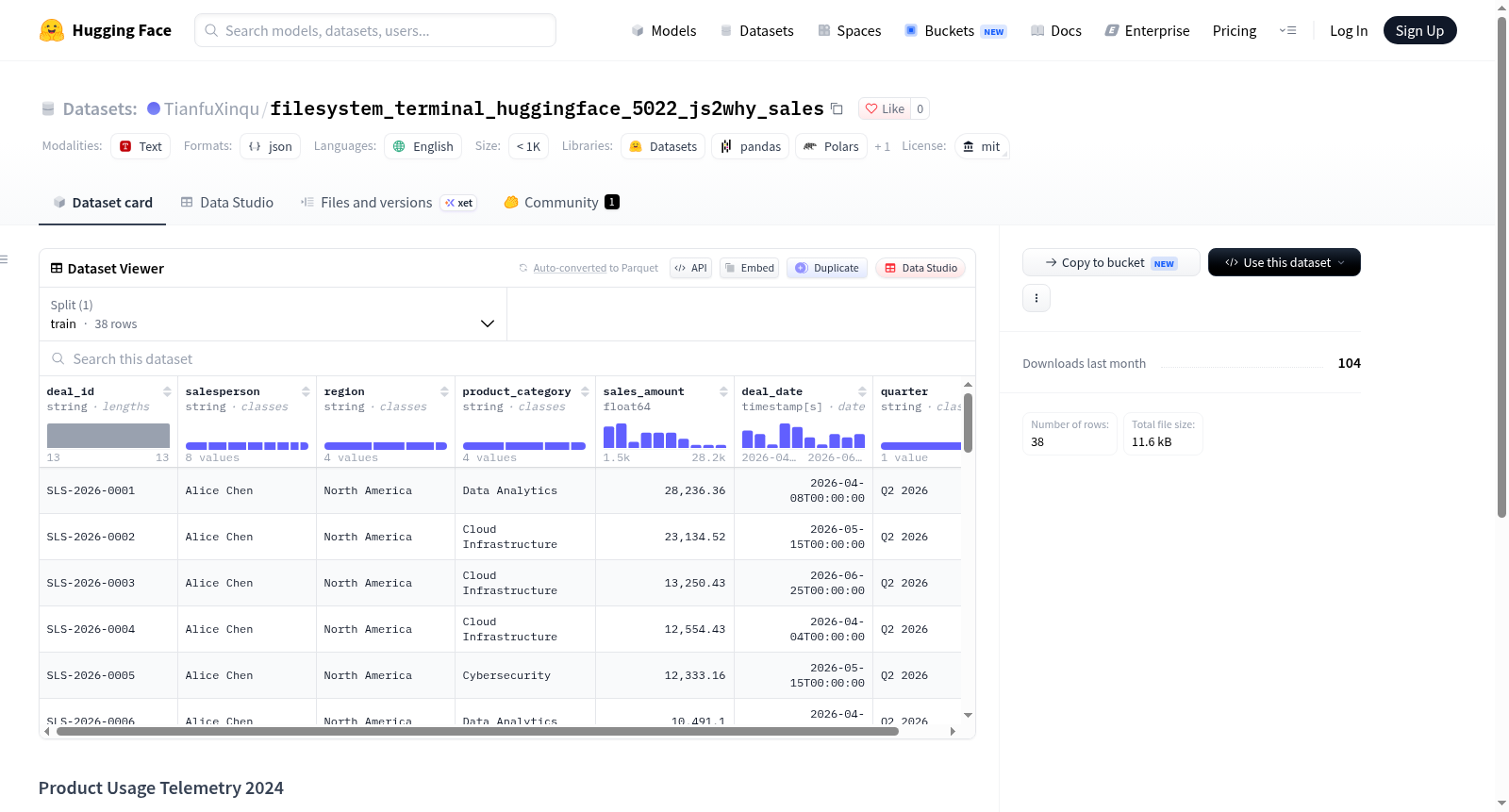
Task: Open Data Studio from viewer header
Action: coord(920,268)
